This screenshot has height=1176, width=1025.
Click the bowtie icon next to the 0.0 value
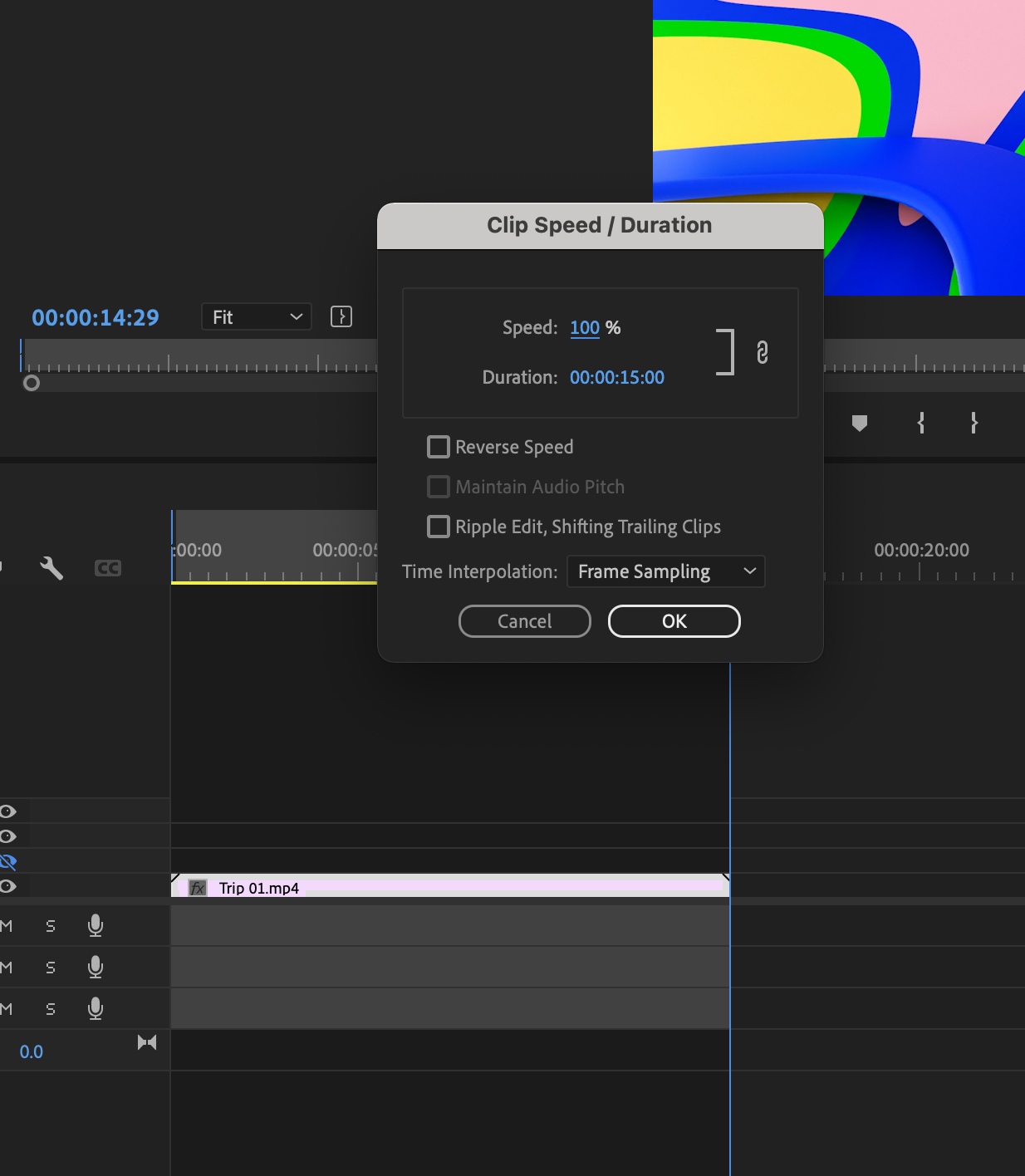click(x=147, y=1041)
